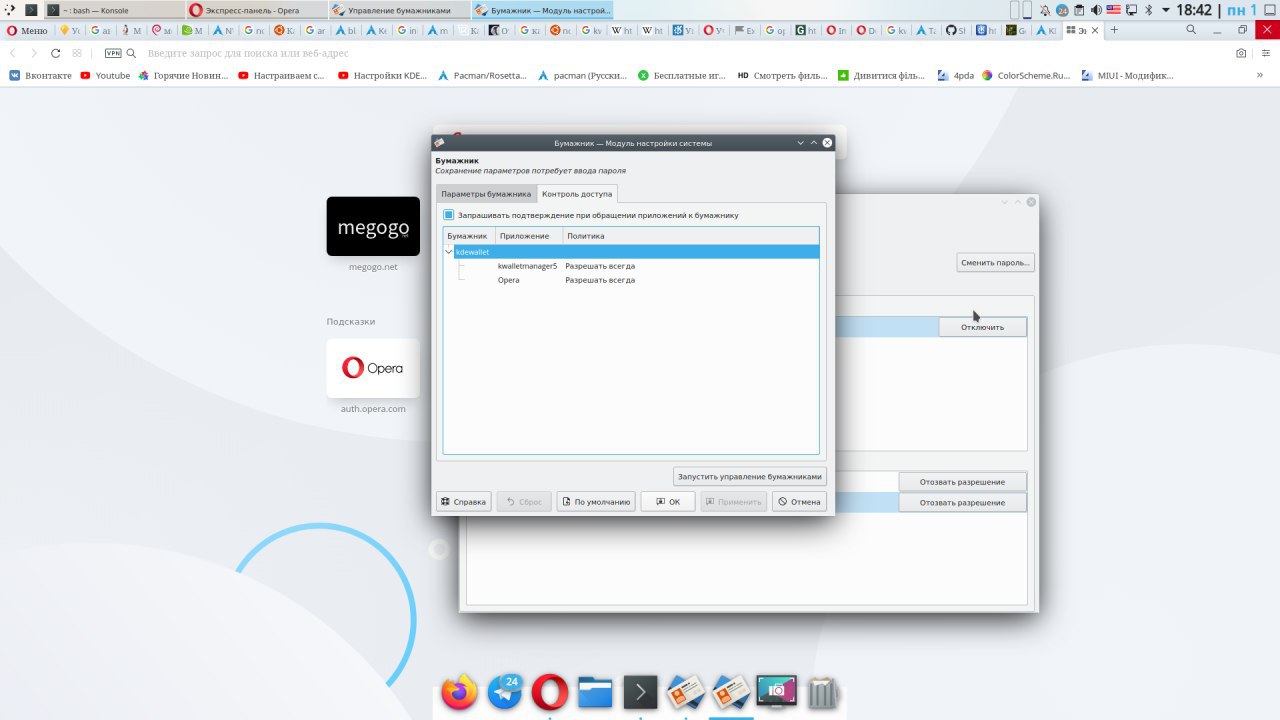Viewport: 1280px width, 720px height.
Task: Click Разрешать всегда policy for kwalletmanager5
Action: [x=600, y=266]
